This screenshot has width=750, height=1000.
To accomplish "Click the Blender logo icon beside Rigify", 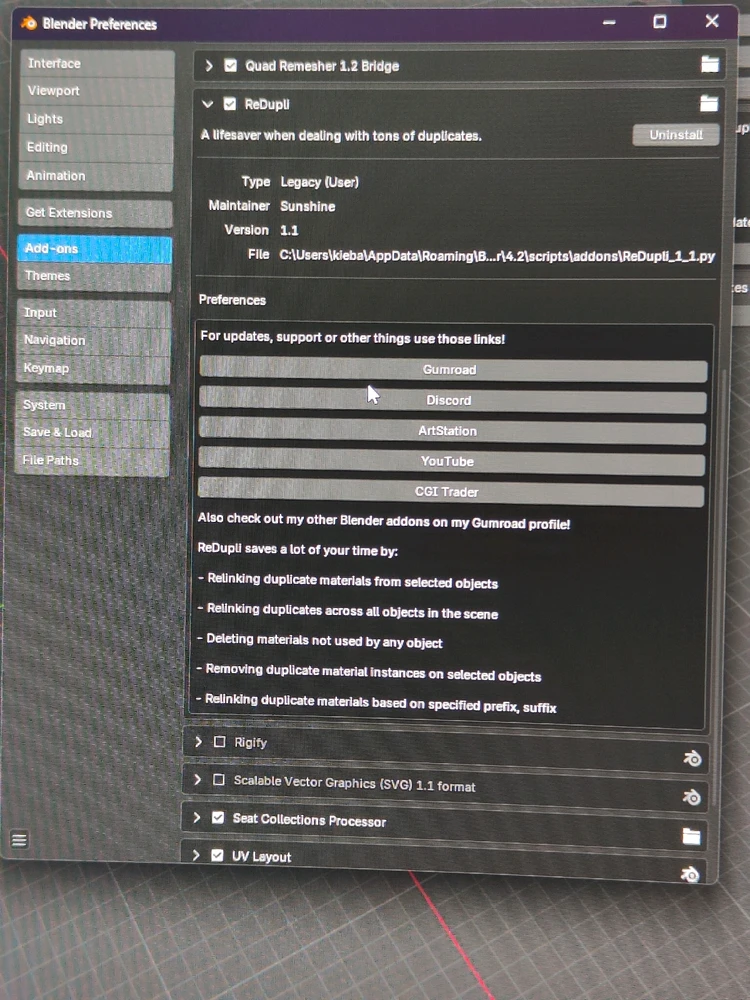I will tap(691, 759).
